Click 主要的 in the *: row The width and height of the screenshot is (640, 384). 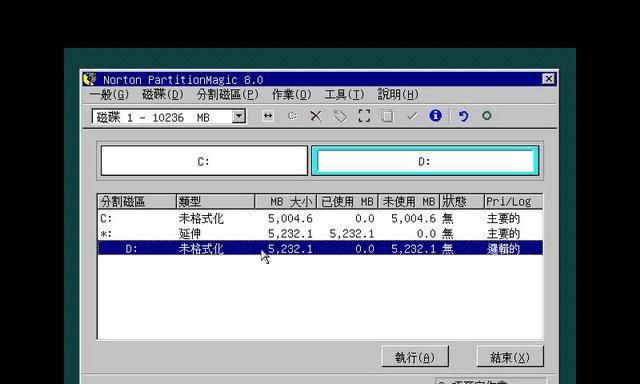click(503, 233)
